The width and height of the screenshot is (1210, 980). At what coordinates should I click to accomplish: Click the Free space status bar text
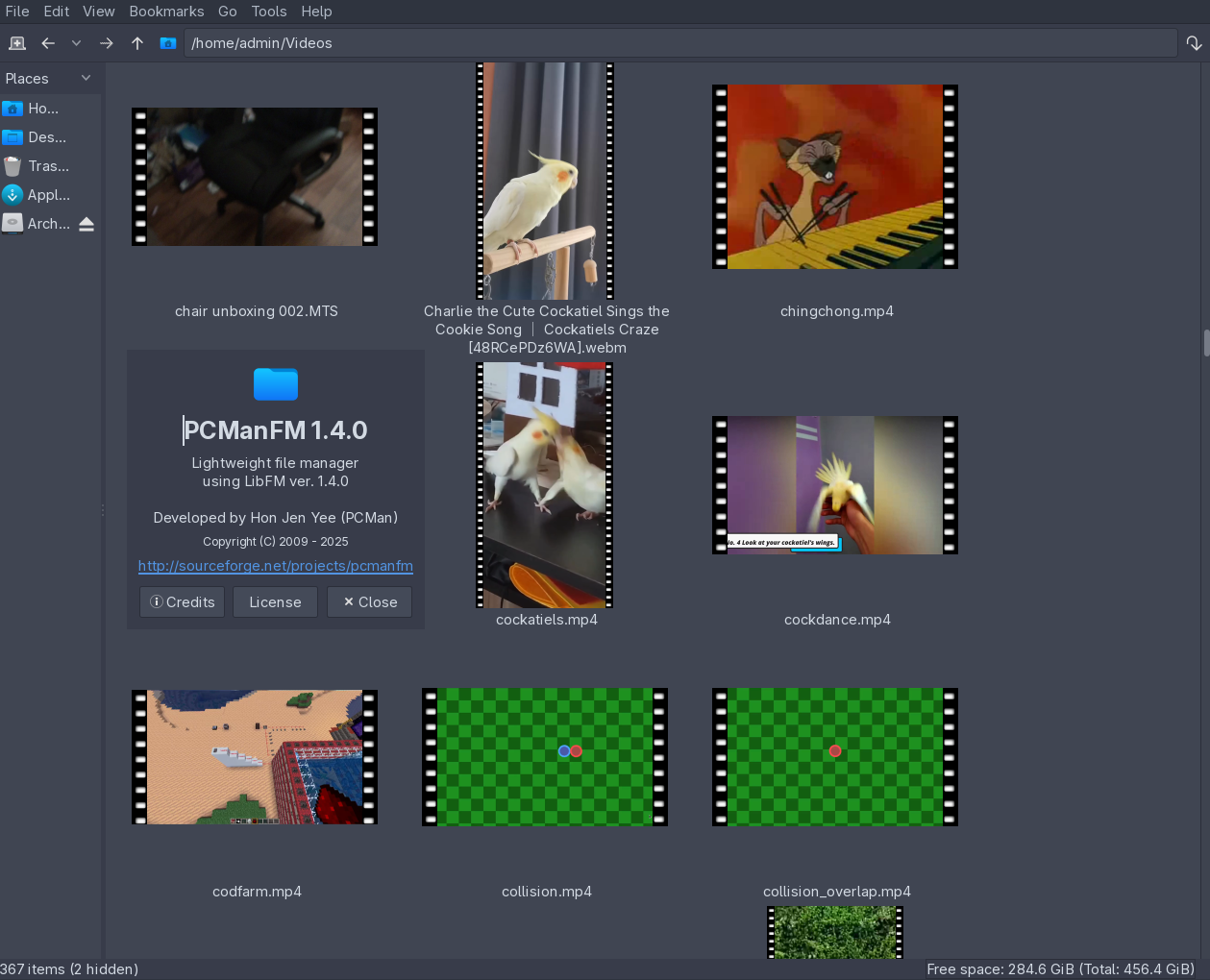pyautogui.click(x=1061, y=969)
